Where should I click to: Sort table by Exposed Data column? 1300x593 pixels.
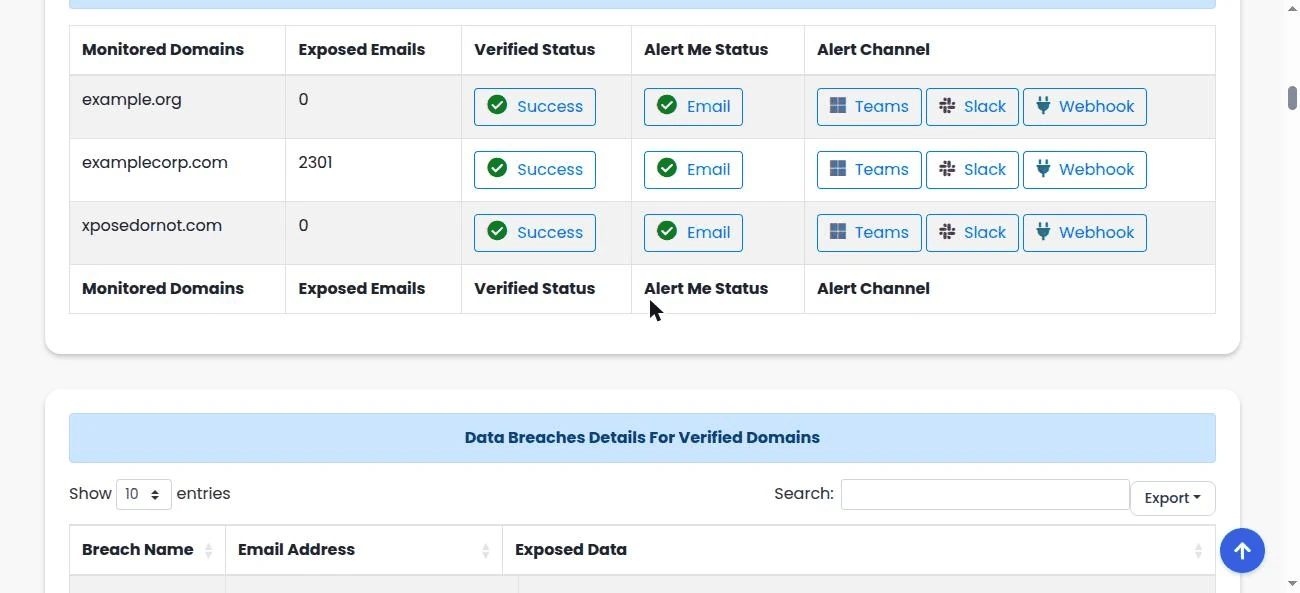(x=859, y=550)
